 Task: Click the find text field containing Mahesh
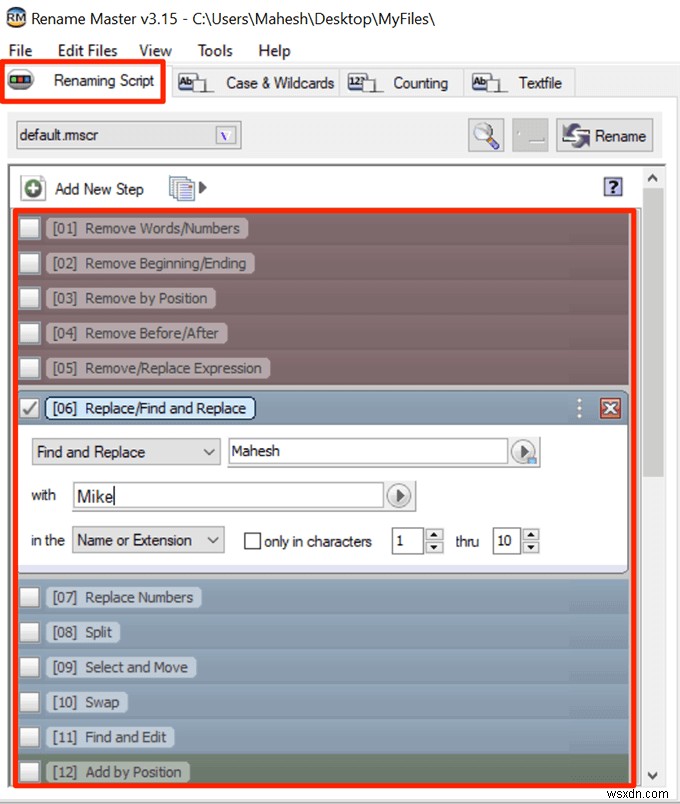click(368, 451)
